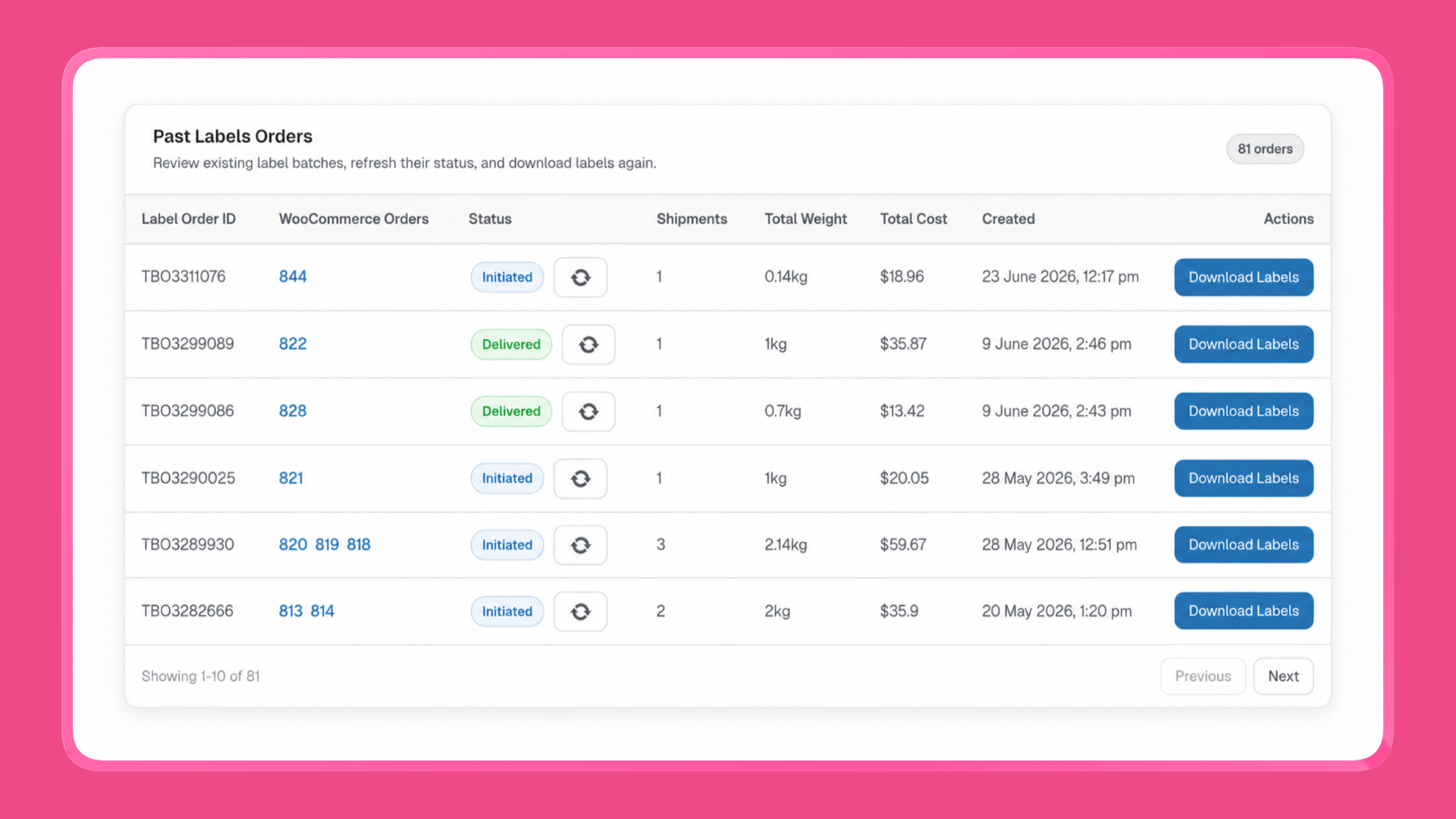Click the Total Weight column header
The width and height of the screenshot is (1456, 819).
click(805, 219)
